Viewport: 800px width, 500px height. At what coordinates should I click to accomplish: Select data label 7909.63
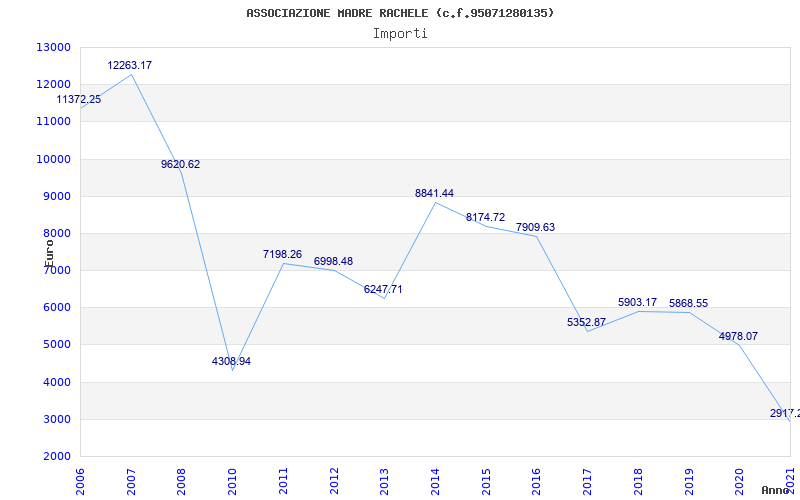coord(535,227)
